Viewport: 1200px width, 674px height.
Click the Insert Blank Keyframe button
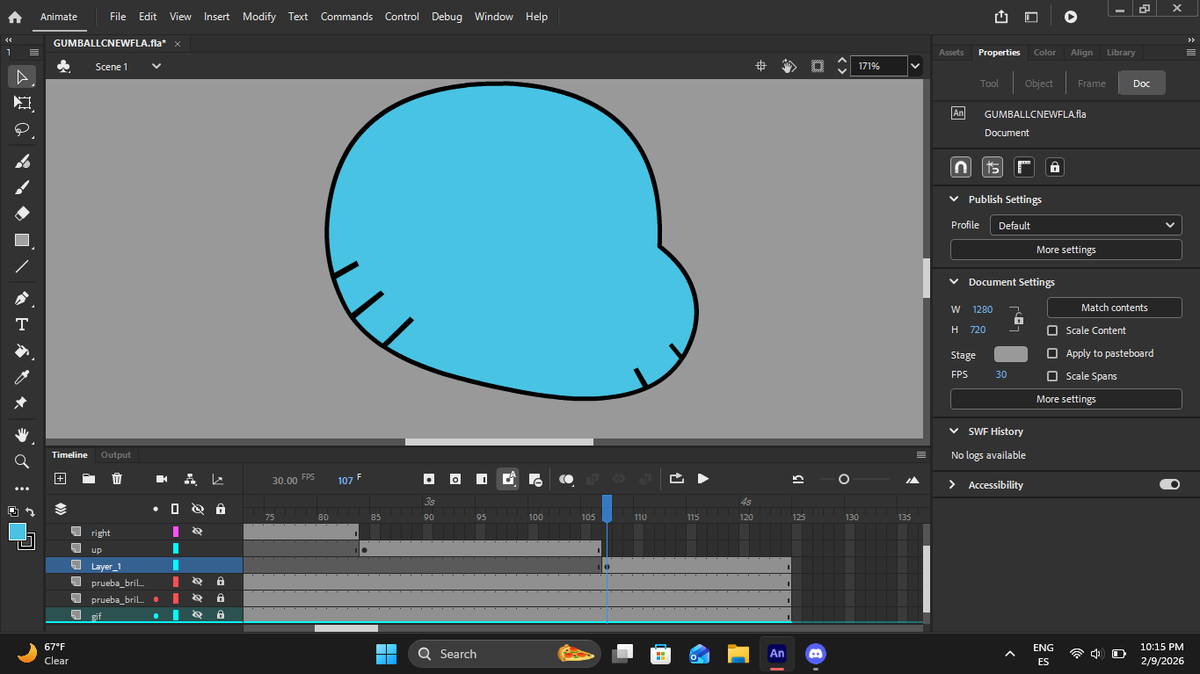click(x=455, y=480)
